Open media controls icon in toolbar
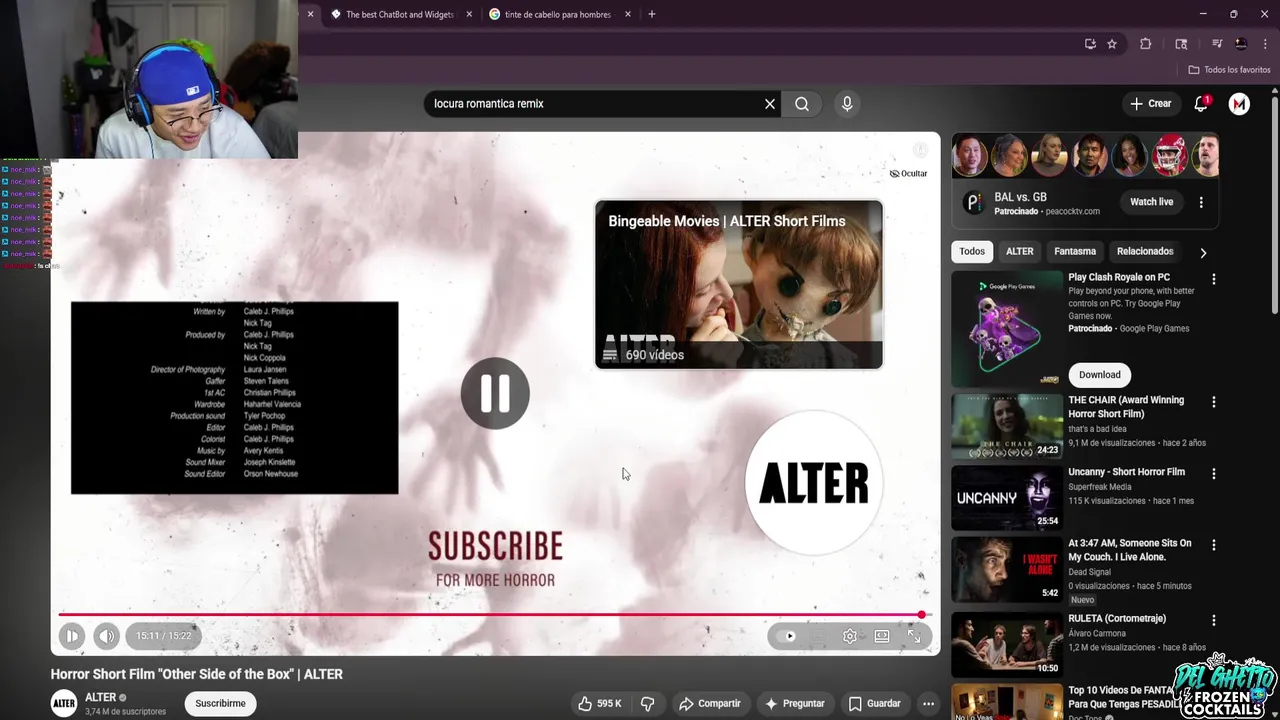Viewport: 1280px width, 720px height. coord(1217,44)
